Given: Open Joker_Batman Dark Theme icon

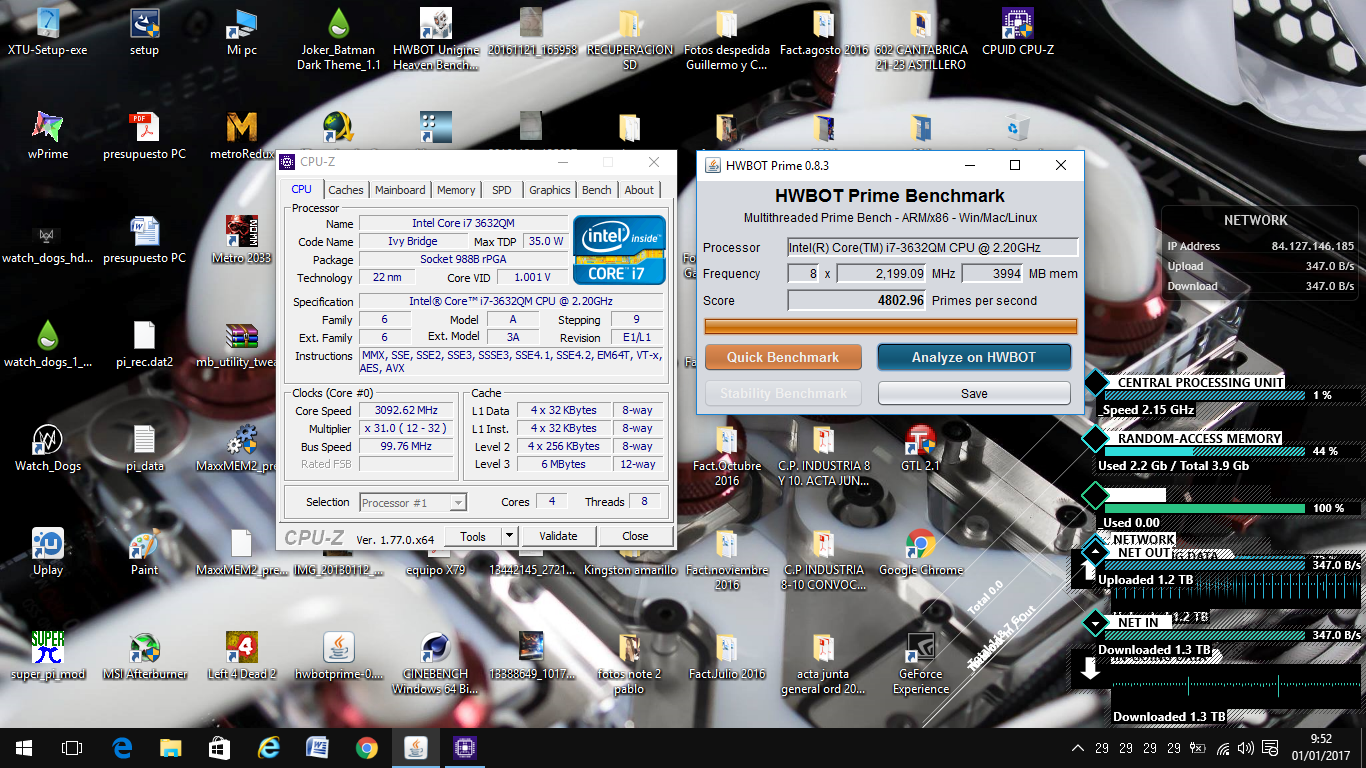Looking at the screenshot, I should [339, 40].
